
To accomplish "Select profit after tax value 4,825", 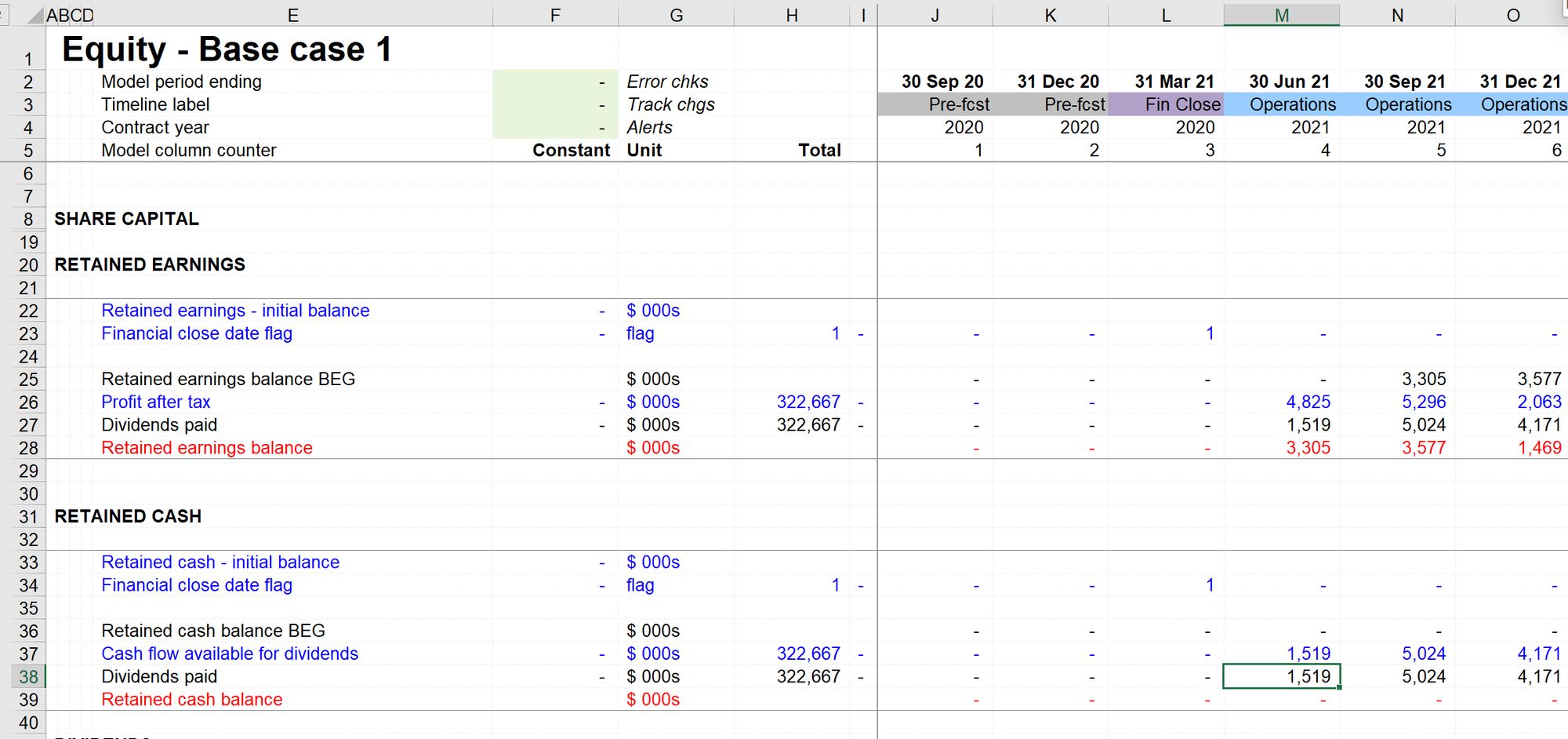I will pyautogui.click(x=1308, y=402).
